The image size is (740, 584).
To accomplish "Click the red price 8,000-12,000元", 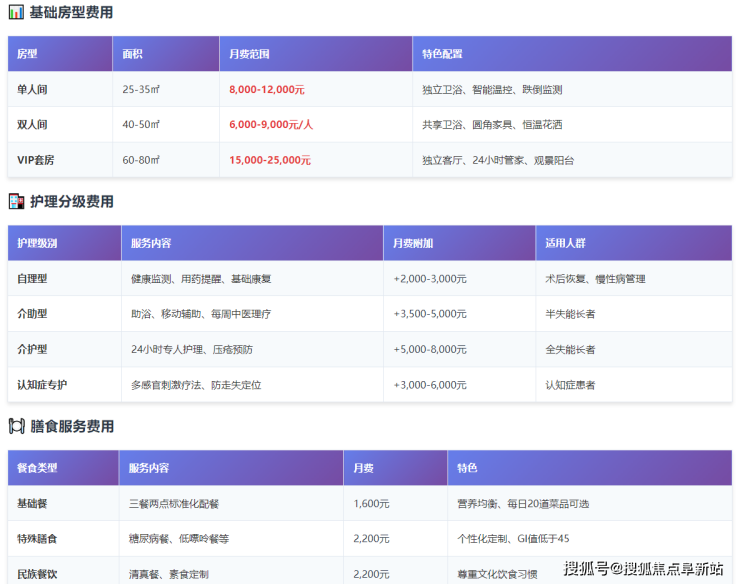I will 267,89.
